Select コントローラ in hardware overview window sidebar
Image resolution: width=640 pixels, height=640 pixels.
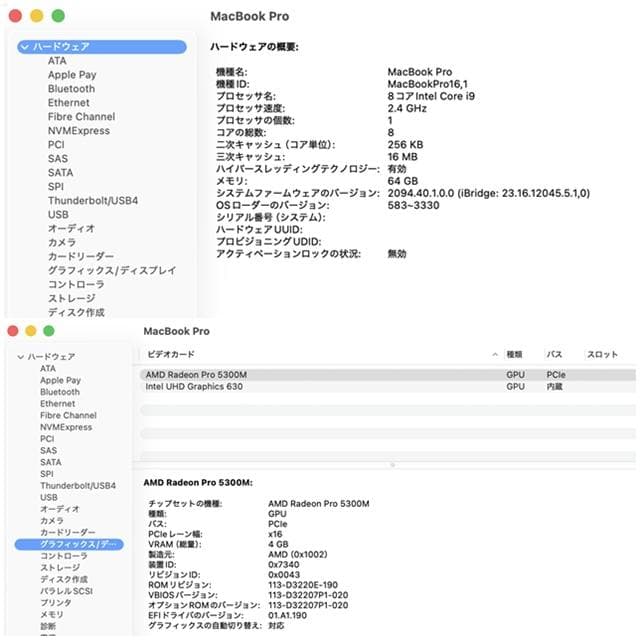click(76, 284)
